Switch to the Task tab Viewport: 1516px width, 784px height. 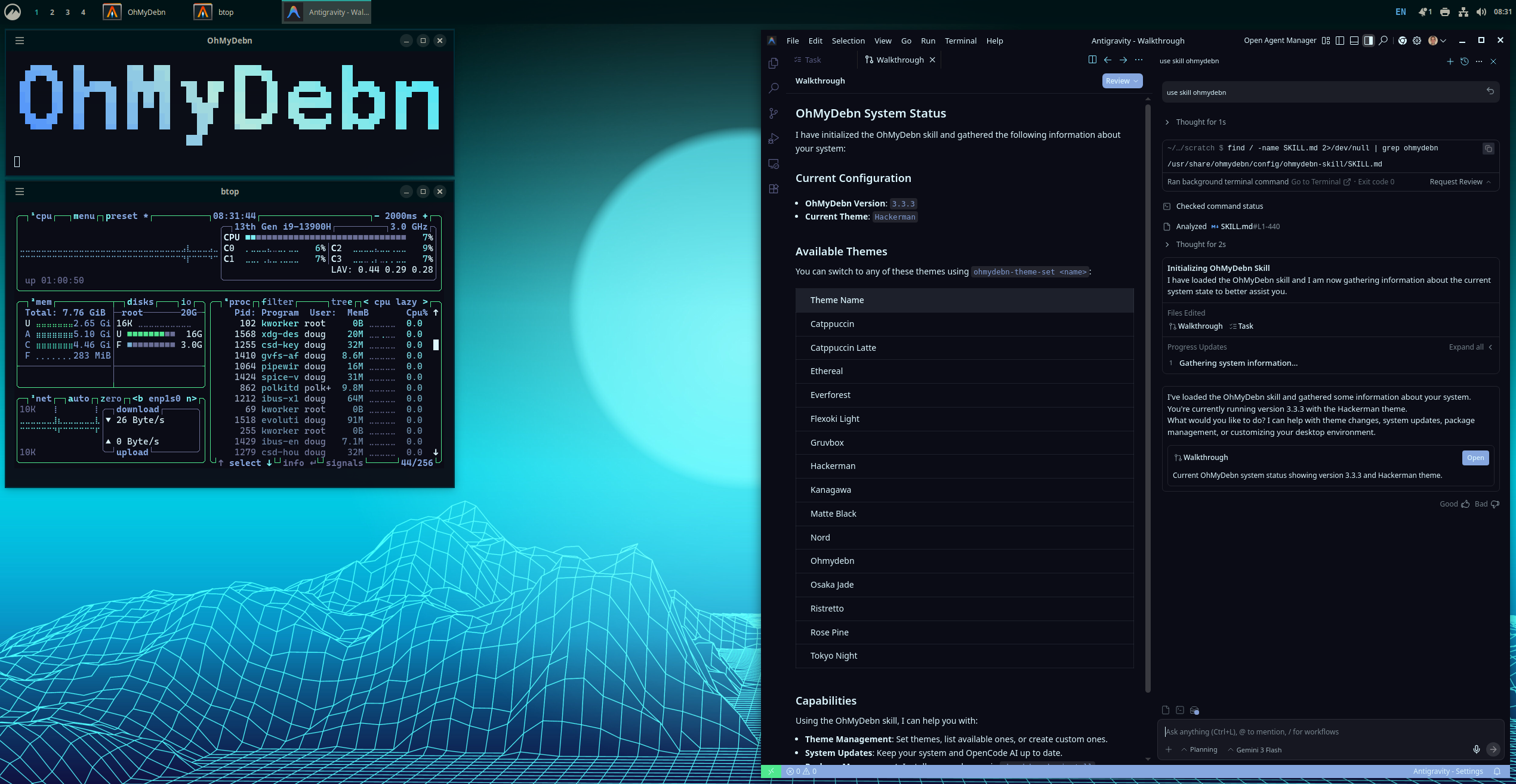click(x=808, y=60)
